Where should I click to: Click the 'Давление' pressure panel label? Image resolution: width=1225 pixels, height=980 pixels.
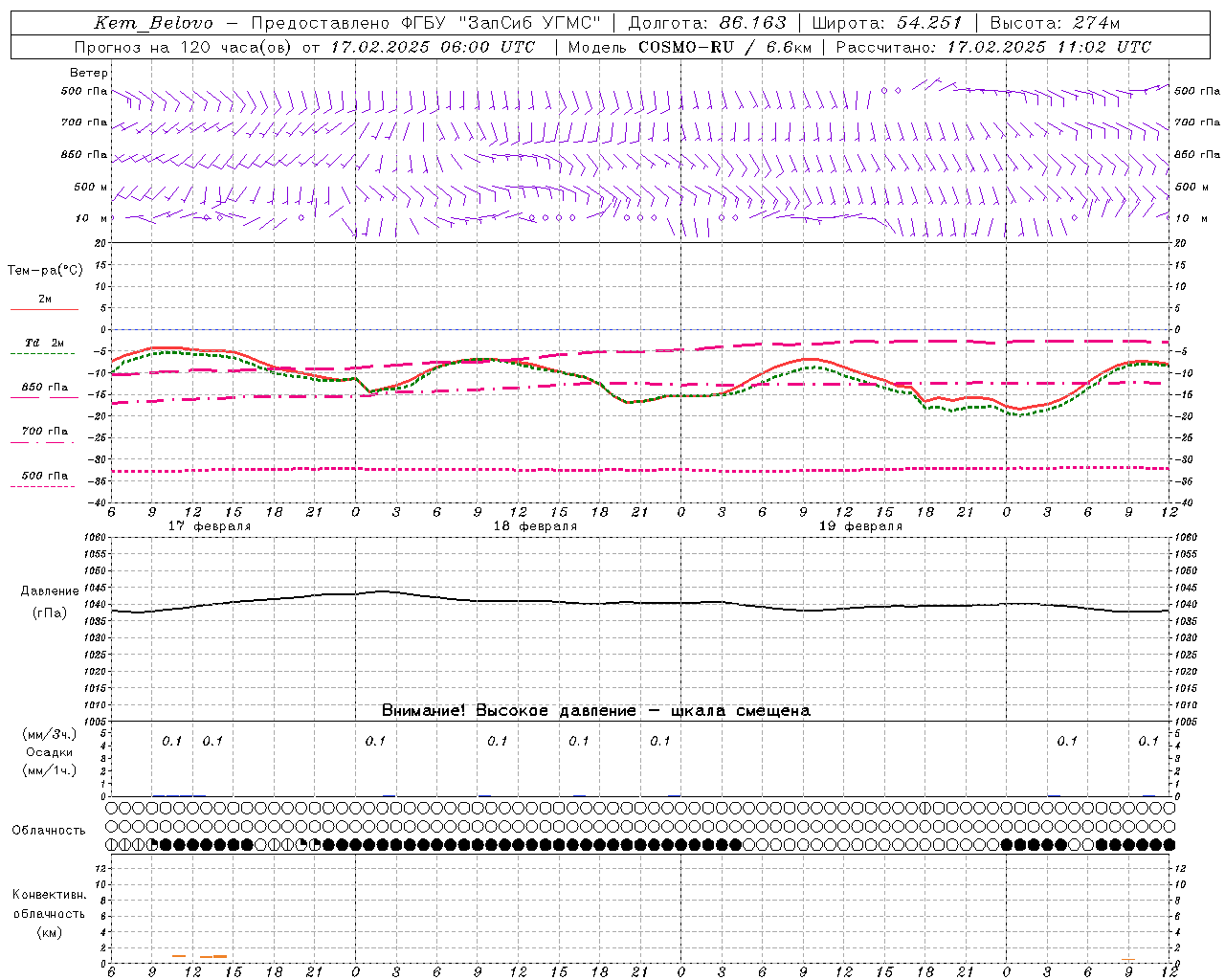click(x=49, y=591)
